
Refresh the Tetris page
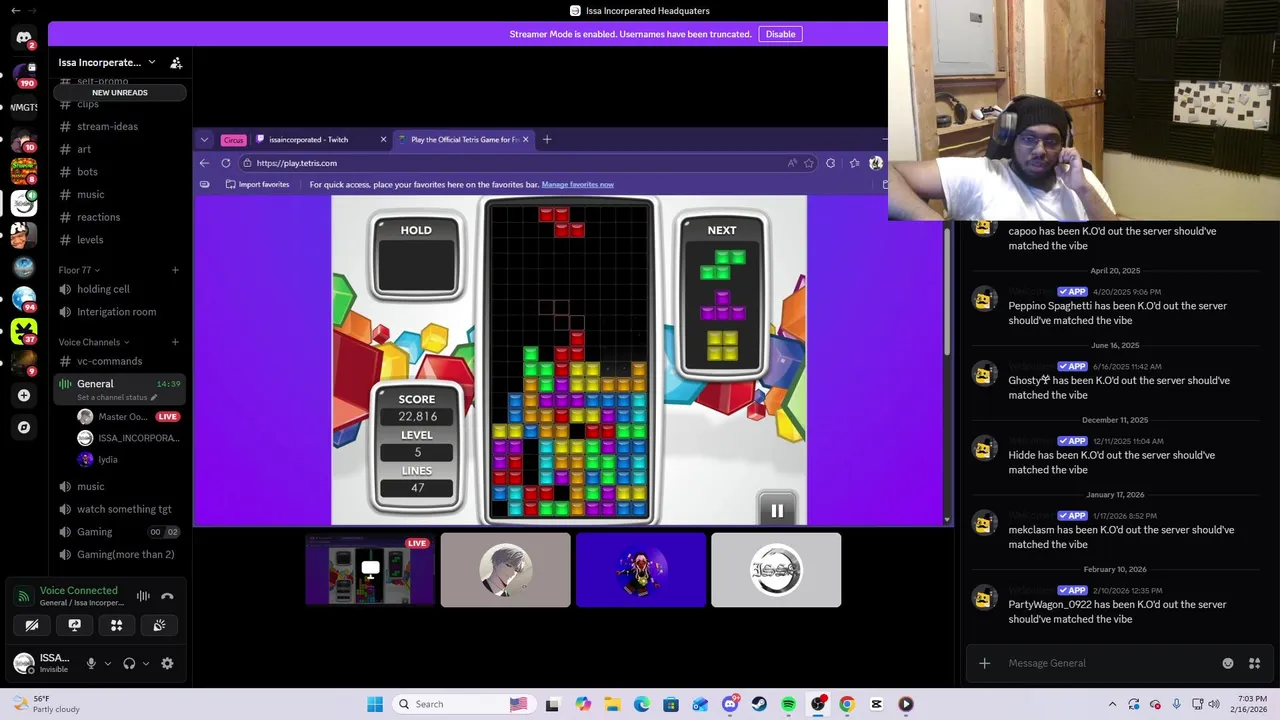click(226, 163)
